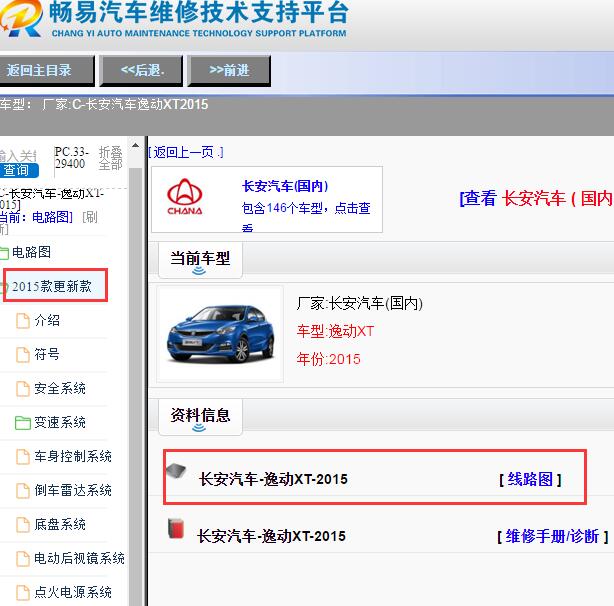Viewport: 614px width, 606px height.
Task: Go back with the <<后退 button
Action: [141, 70]
